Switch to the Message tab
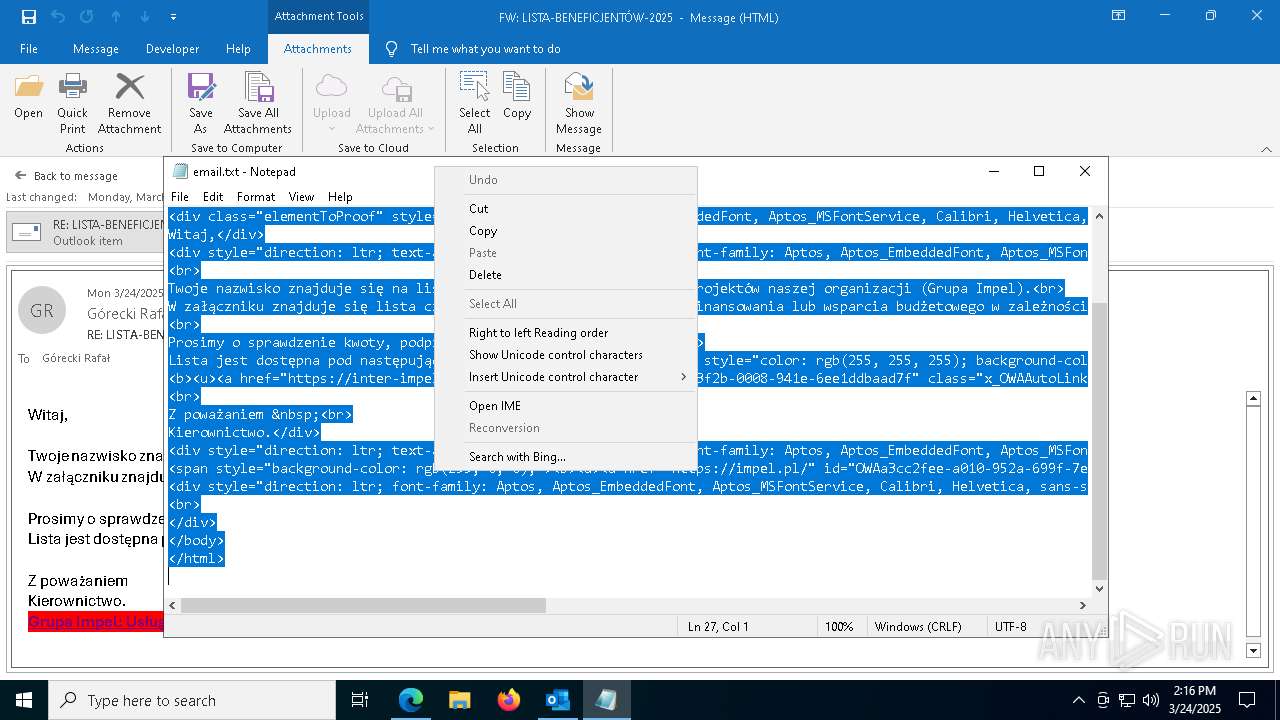Image resolution: width=1280 pixels, height=720 pixels. tap(96, 49)
